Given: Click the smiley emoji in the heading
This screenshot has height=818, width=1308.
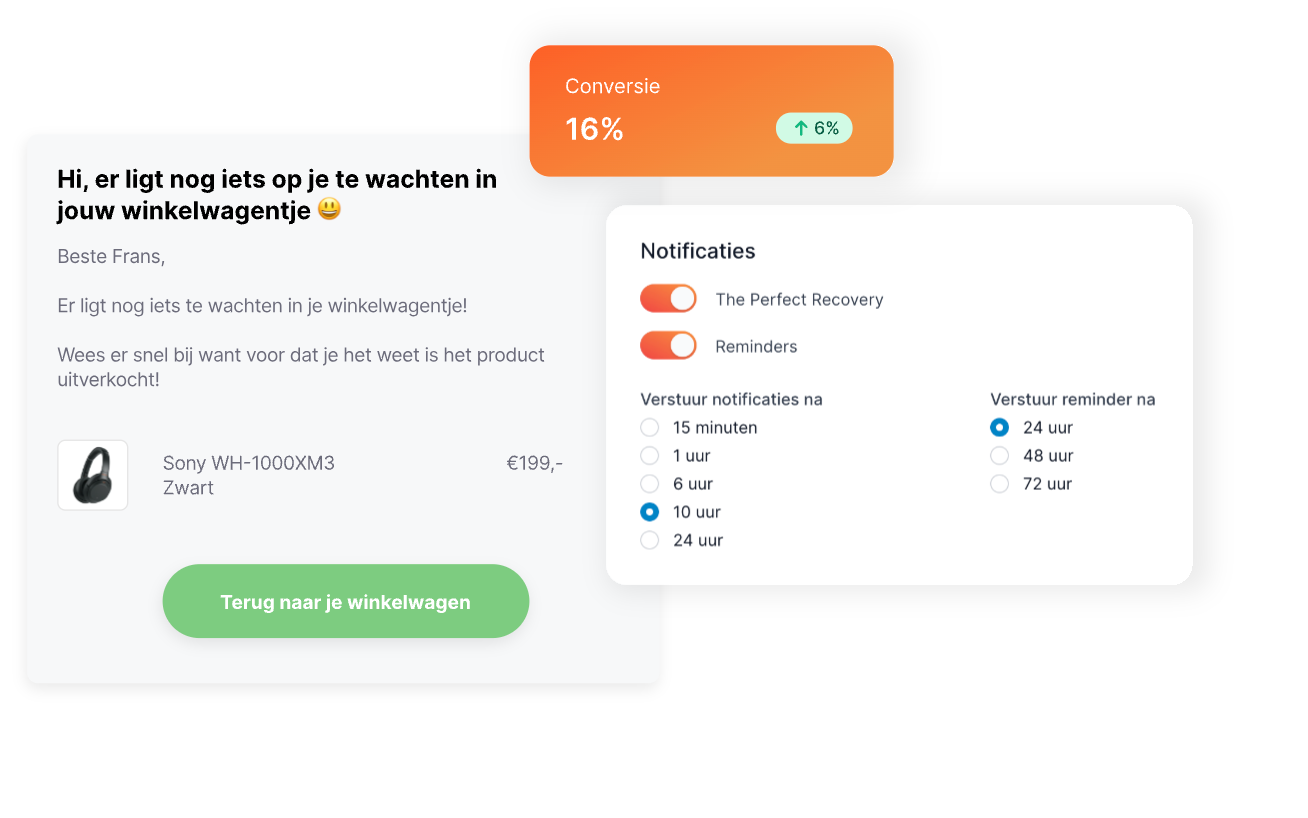Looking at the screenshot, I should pyautogui.click(x=329, y=210).
